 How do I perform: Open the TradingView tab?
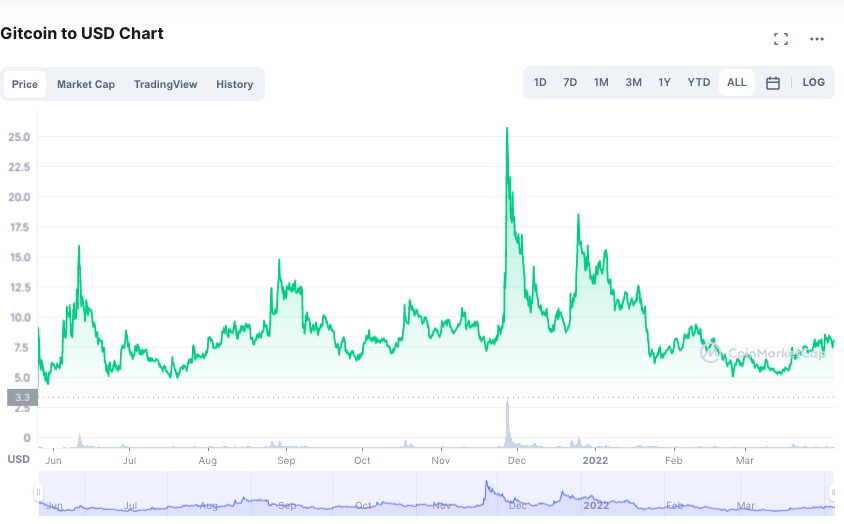coord(165,85)
